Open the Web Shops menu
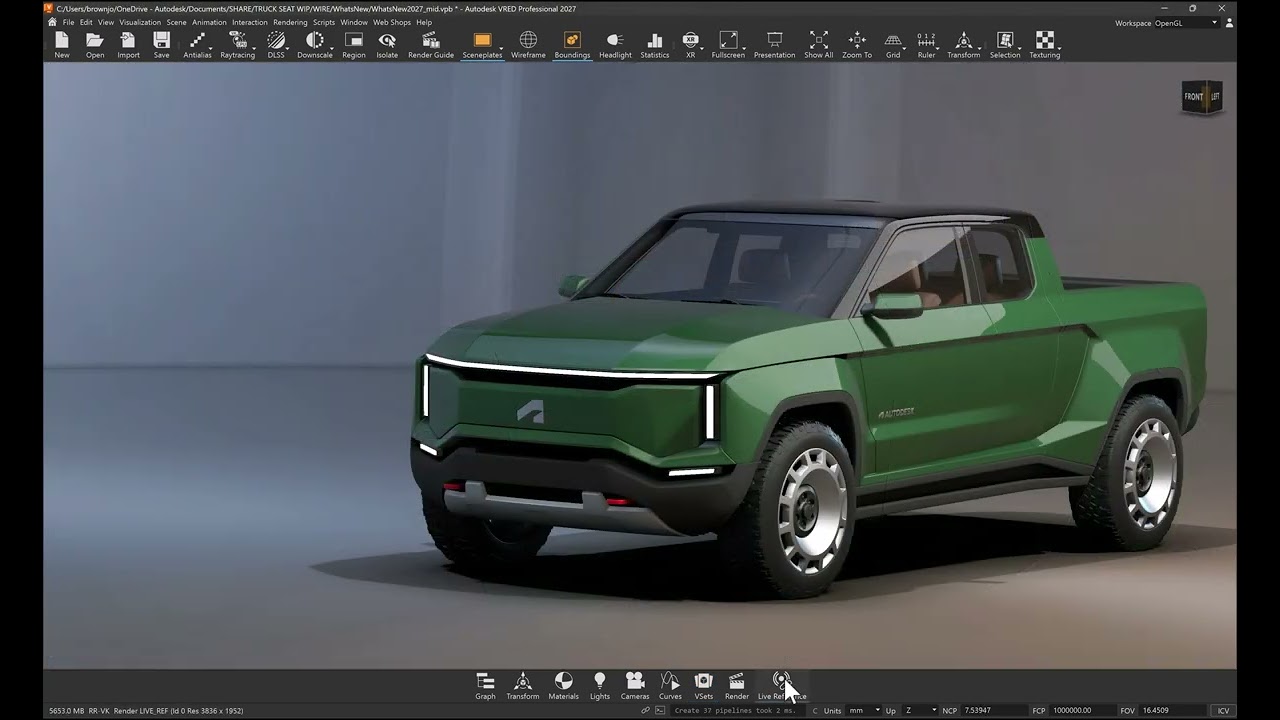This screenshot has height=720, width=1280. (x=392, y=22)
